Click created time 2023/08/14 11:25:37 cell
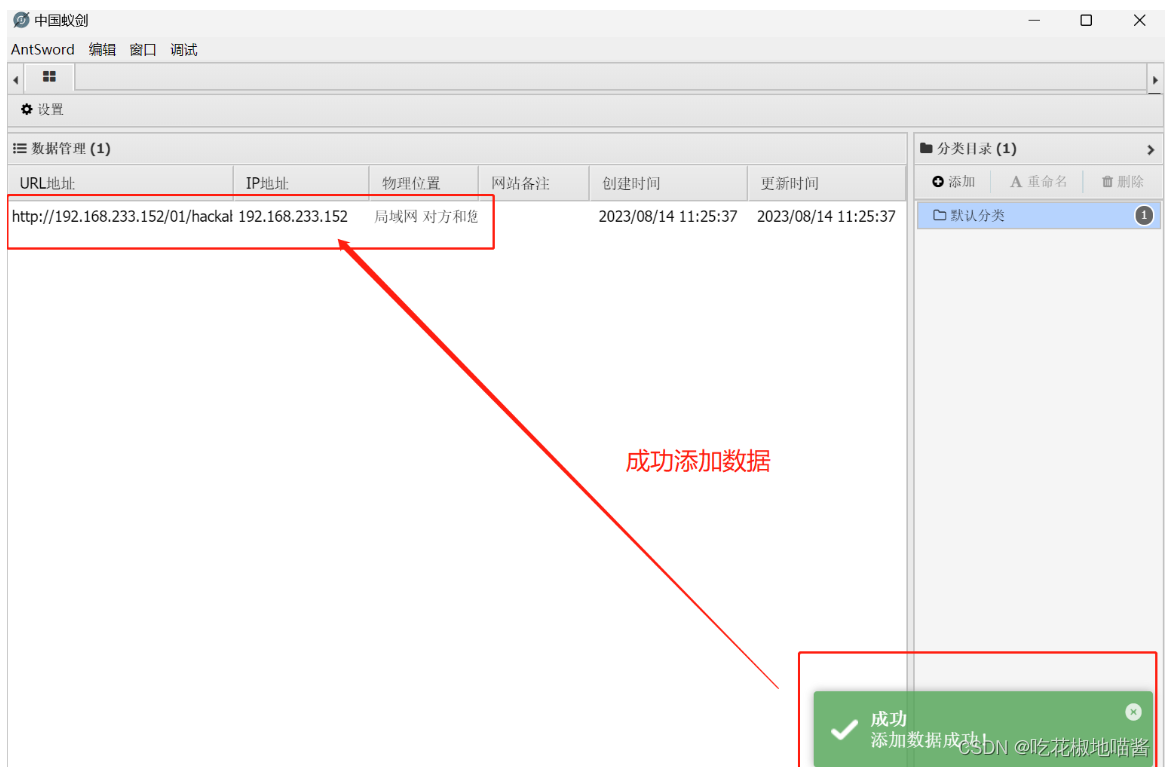 [668, 216]
